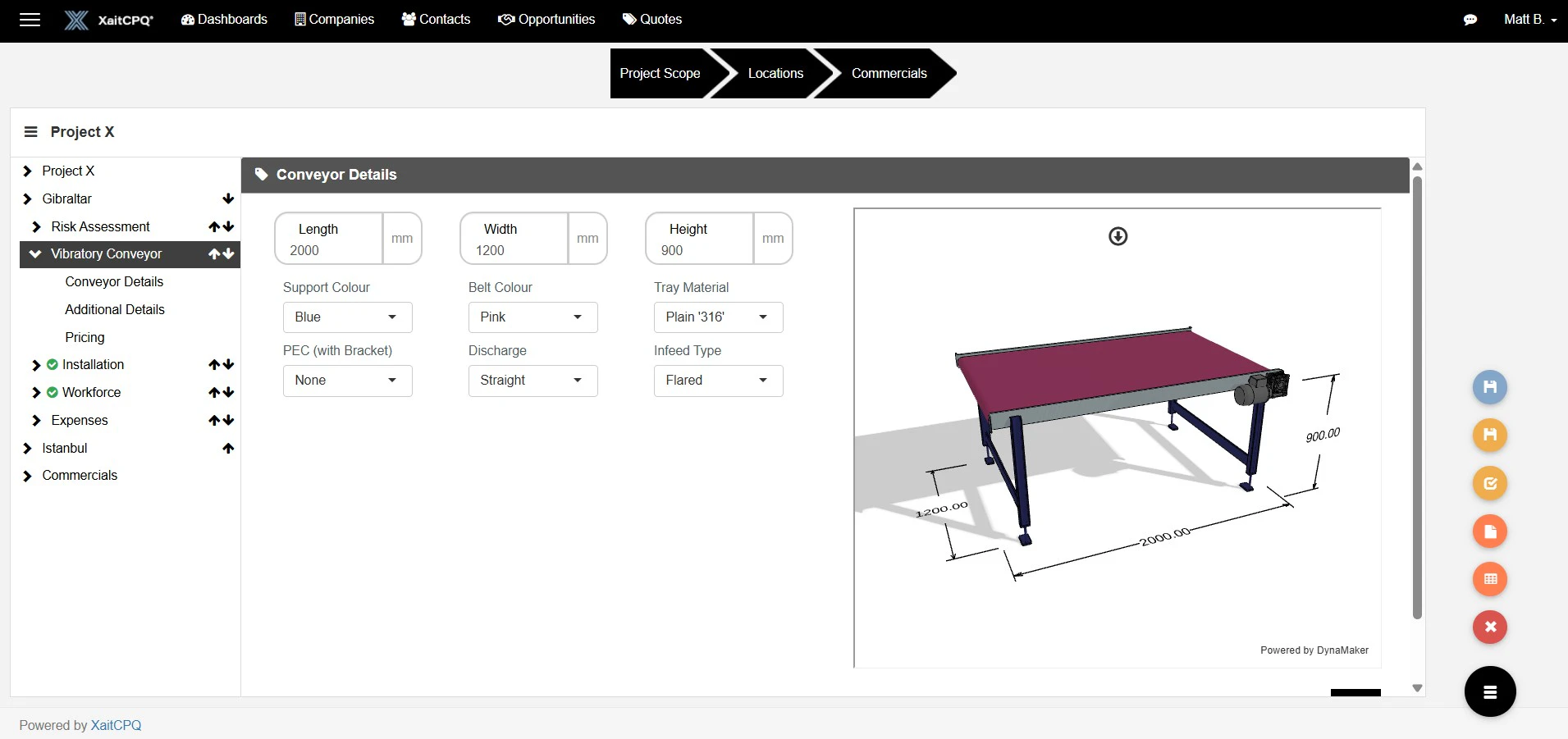Screen dimensions: 1568x739
Task: Toggle the green status check on Workforce
Action: [51, 392]
